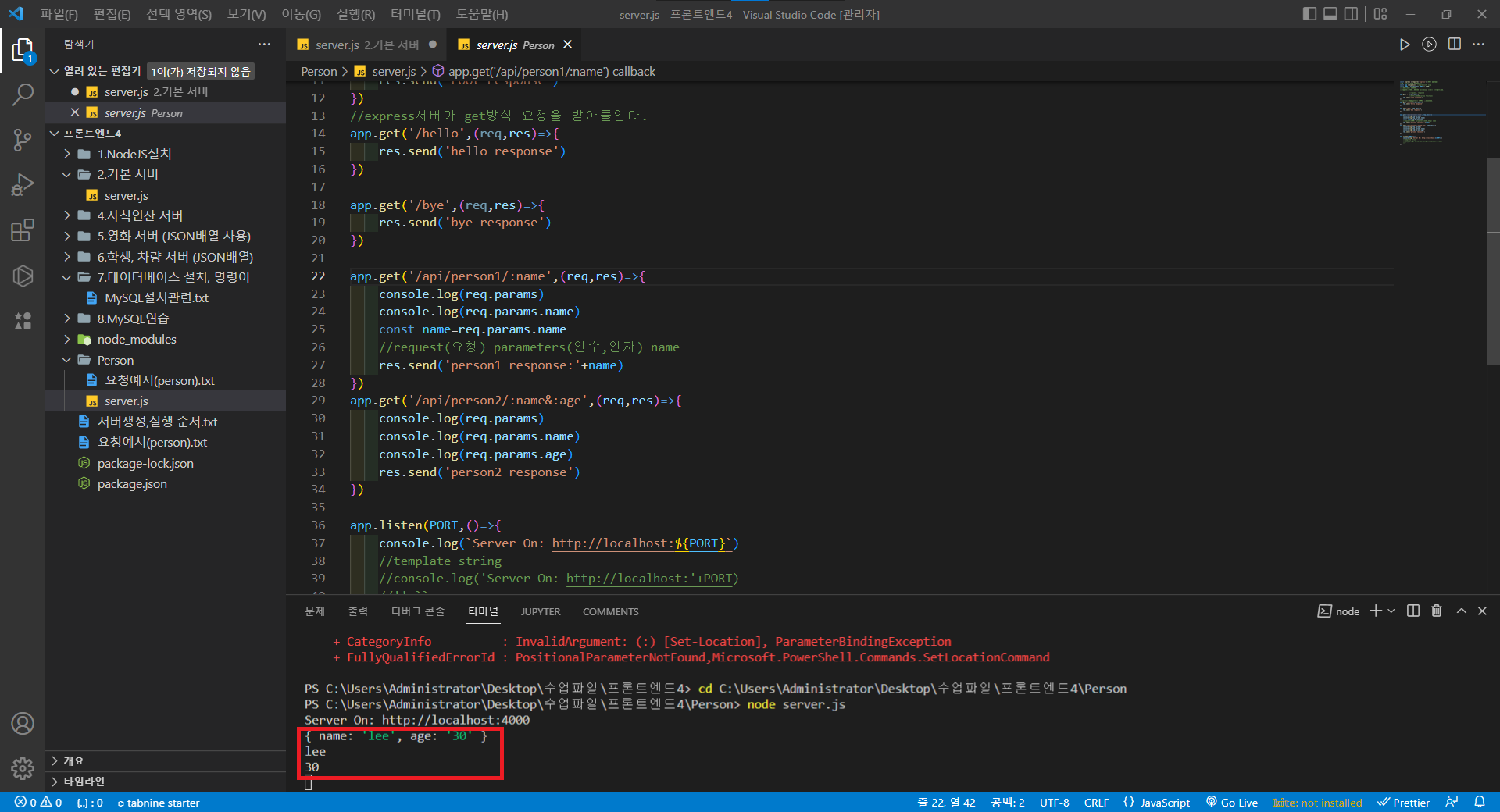Start Go Live server
The height and width of the screenshot is (812, 1500).
coord(1232,802)
